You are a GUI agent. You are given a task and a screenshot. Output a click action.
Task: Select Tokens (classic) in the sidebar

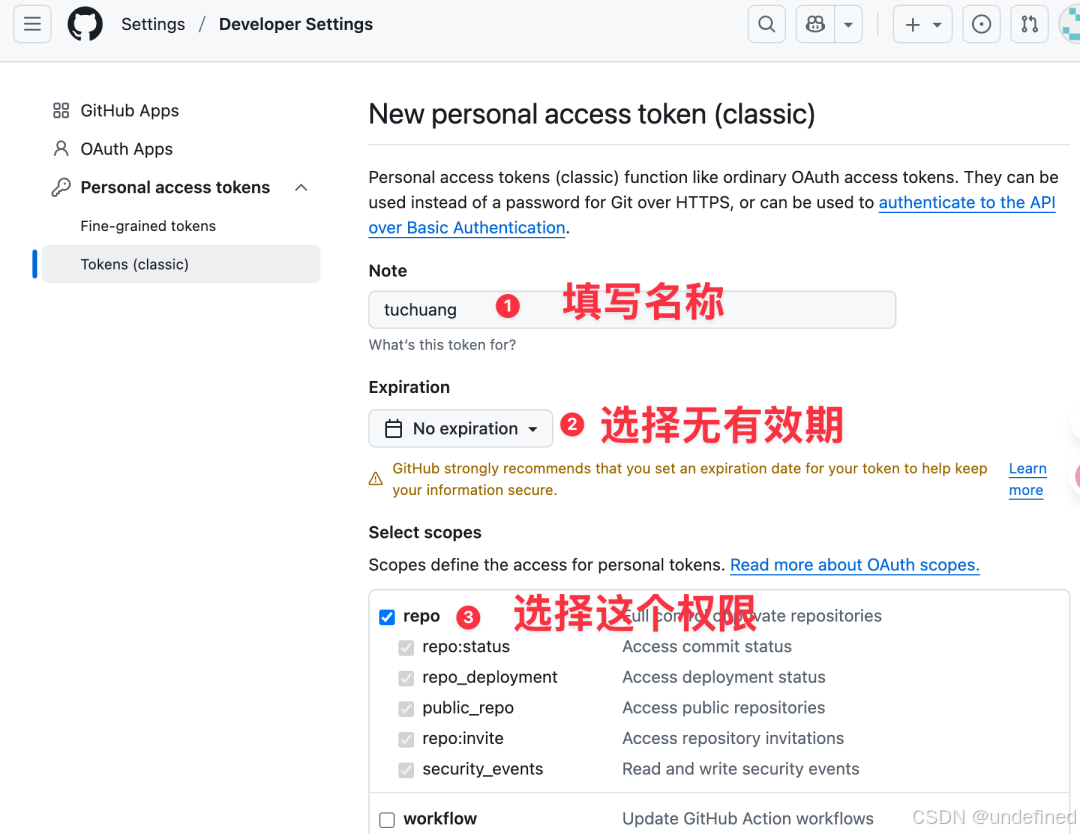tap(136, 264)
